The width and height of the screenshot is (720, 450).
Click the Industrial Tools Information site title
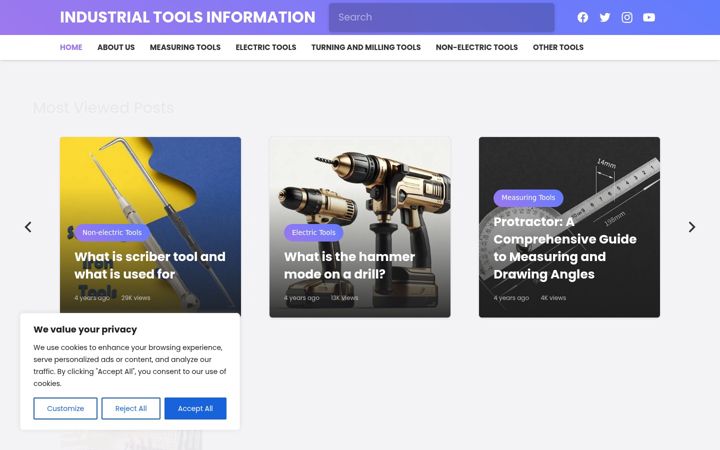187,17
